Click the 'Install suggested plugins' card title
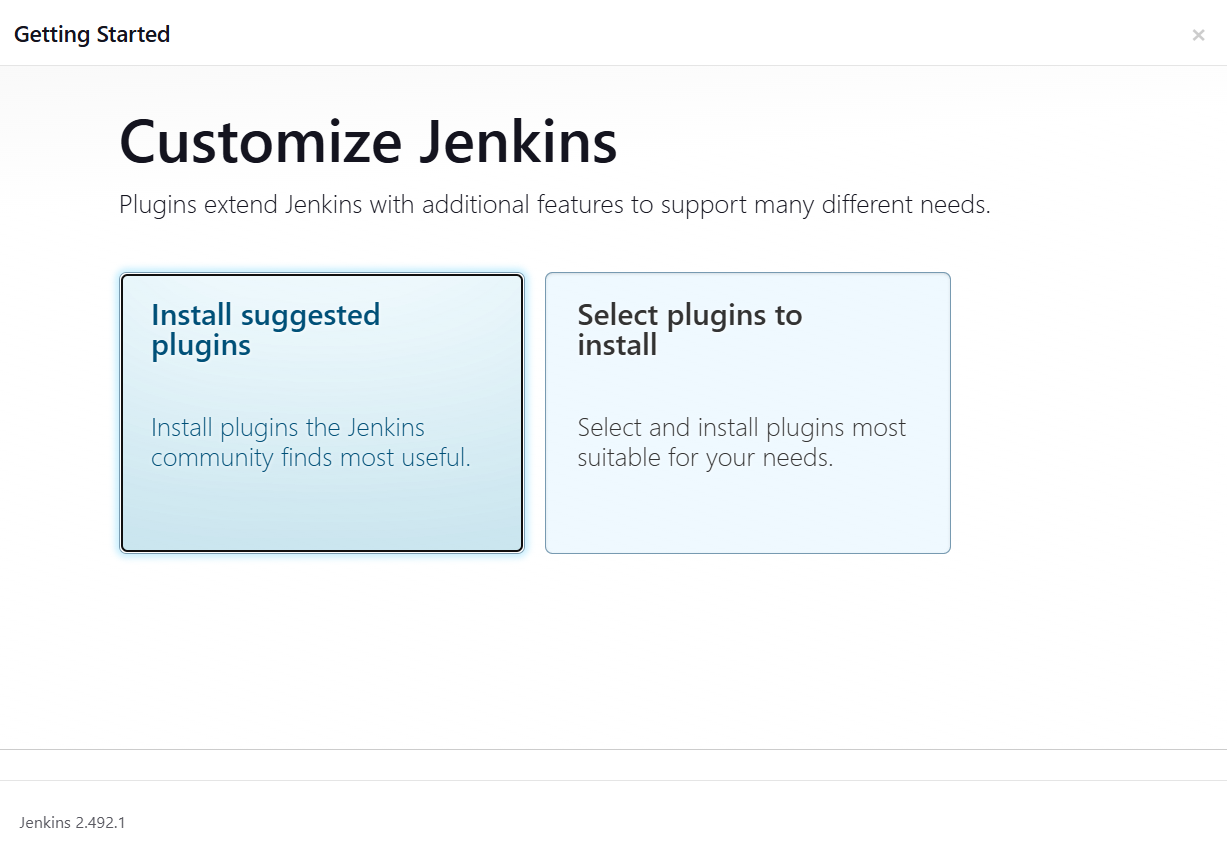The height and width of the screenshot is (842, 1227). pyautogui.click(x=265, y=330)
